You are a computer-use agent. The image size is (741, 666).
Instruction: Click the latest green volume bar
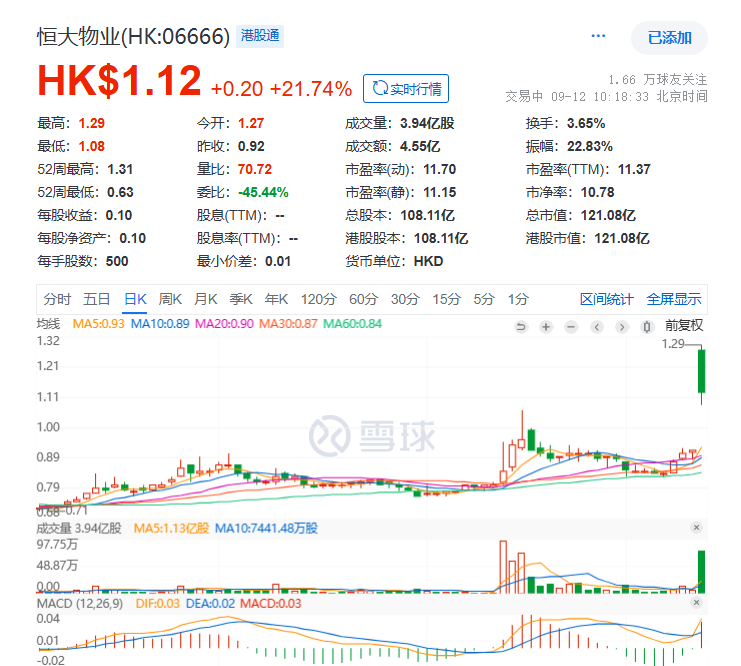(x=702, y=571)
